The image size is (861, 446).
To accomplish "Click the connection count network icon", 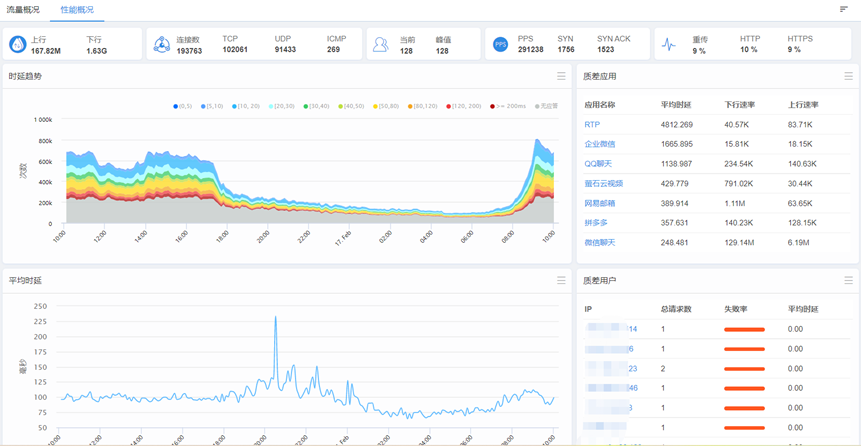I will [162, 44].
